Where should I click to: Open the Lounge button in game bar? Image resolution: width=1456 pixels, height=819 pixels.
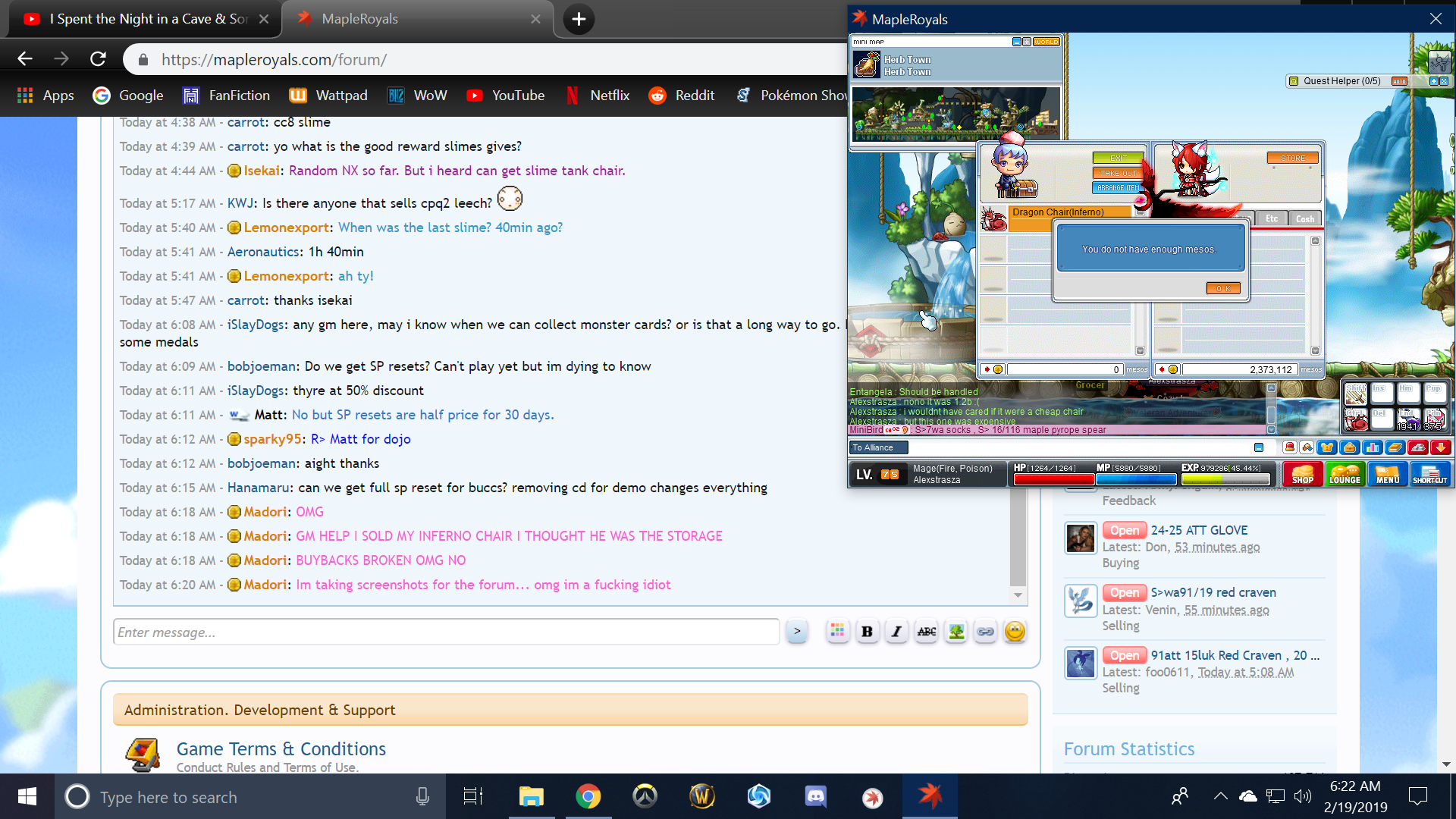1345,474
